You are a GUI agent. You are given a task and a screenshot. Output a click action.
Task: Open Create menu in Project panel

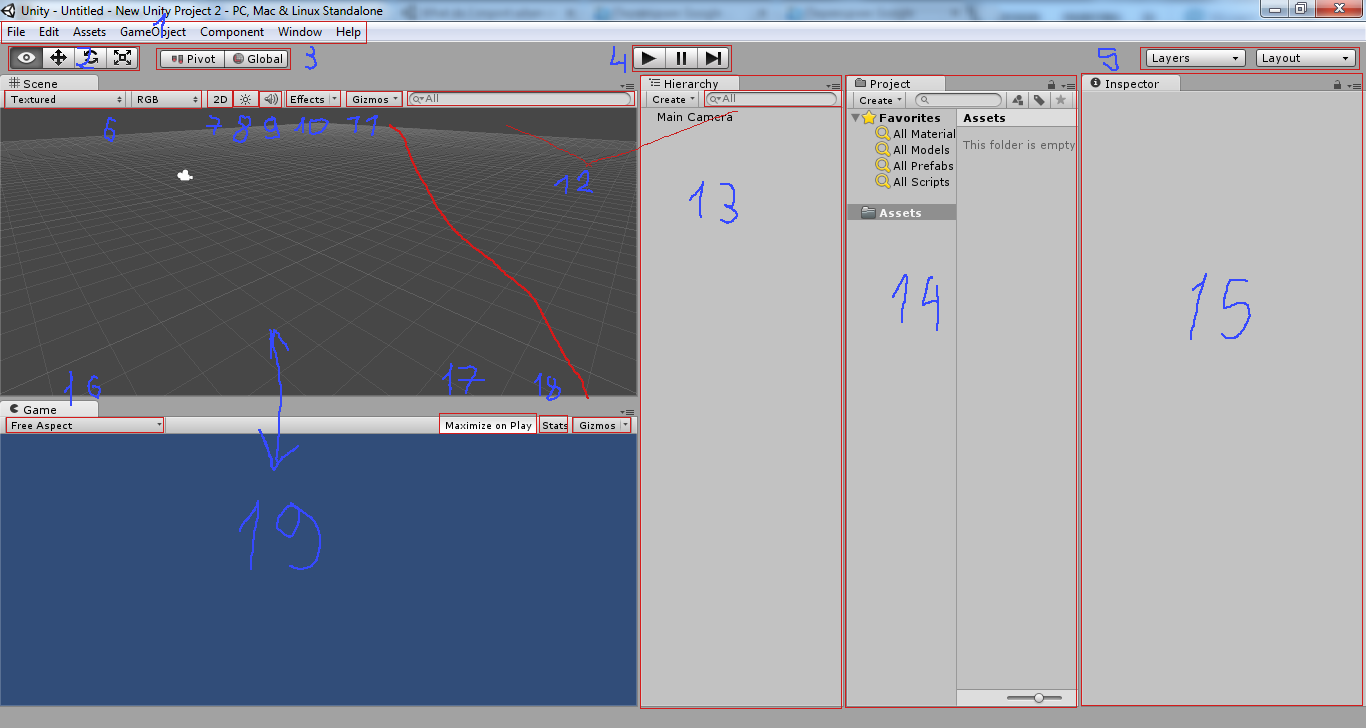(880, 100)
